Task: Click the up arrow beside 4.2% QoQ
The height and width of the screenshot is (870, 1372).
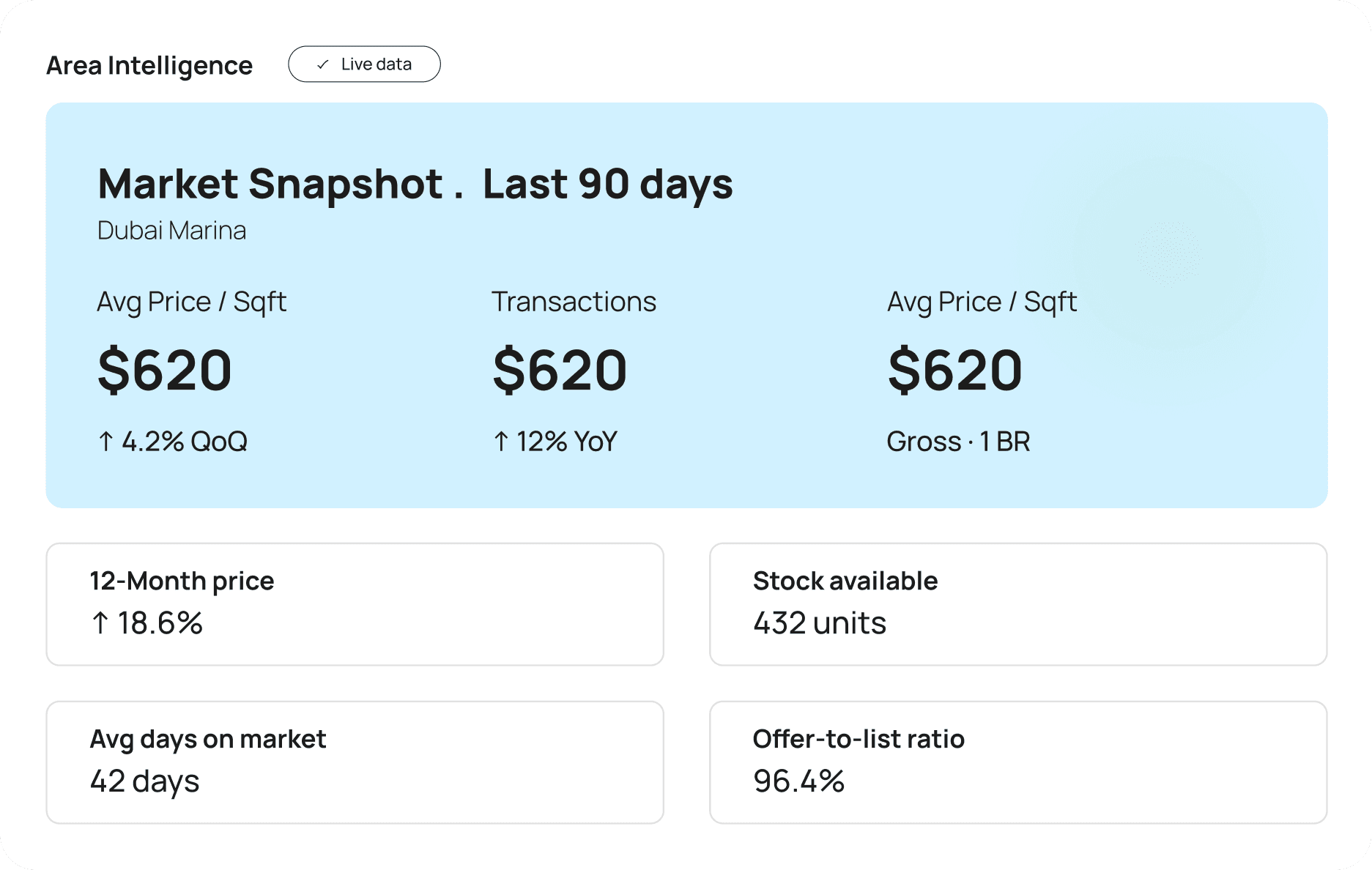Action: pyautogui.click(x=106, y=442)
